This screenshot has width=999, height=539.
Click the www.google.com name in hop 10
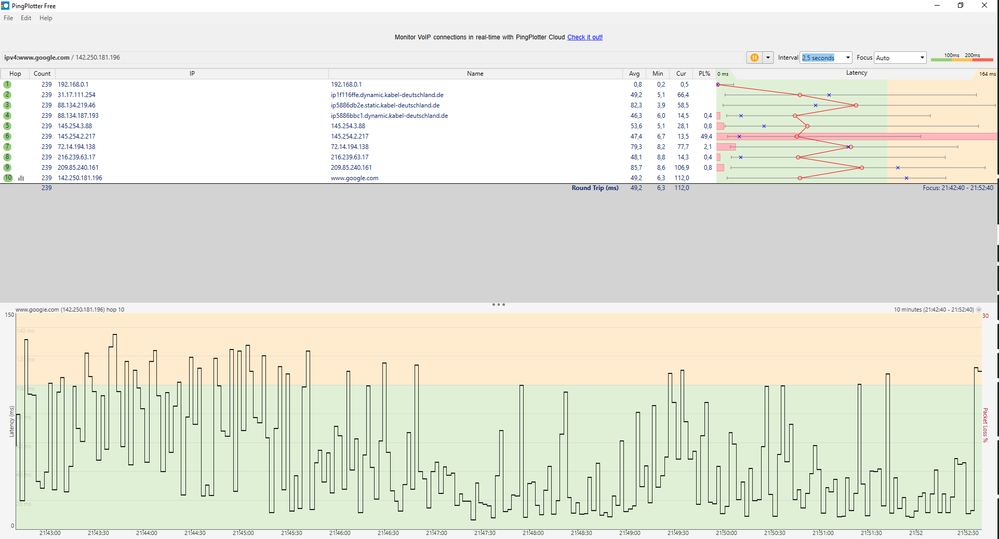(354, 178)
